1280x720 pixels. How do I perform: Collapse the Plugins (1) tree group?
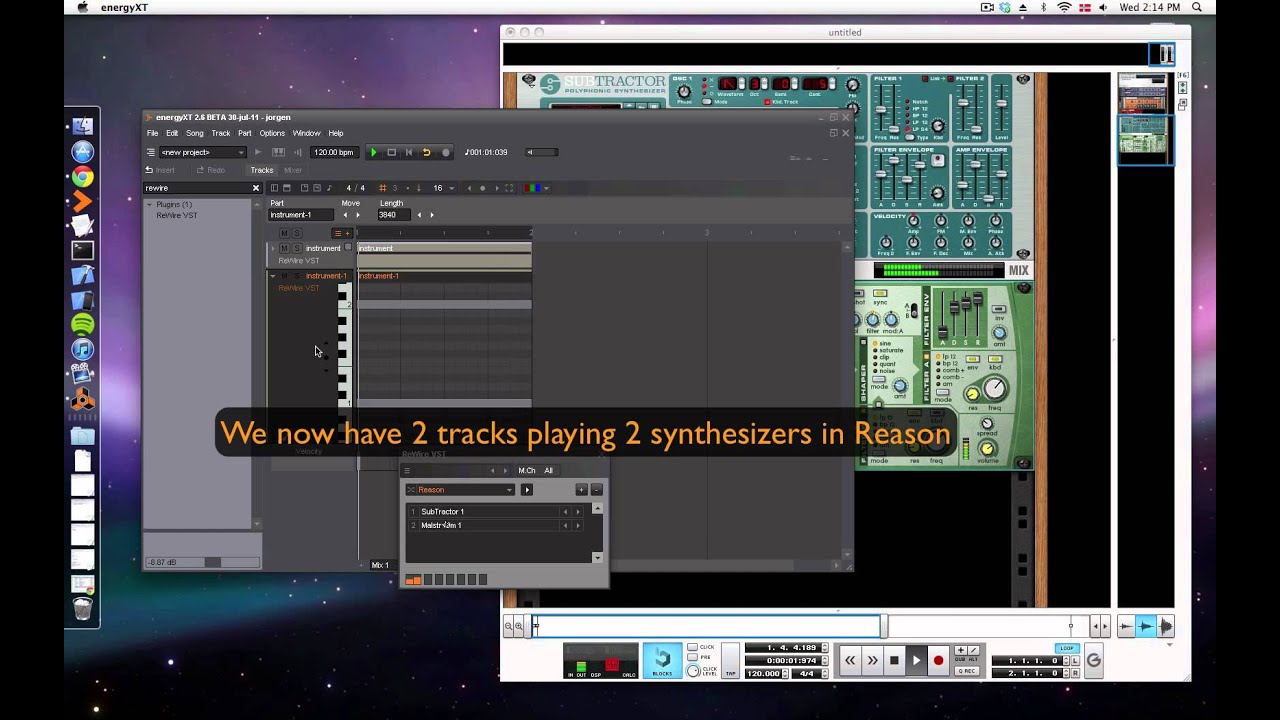coord(150,204)
